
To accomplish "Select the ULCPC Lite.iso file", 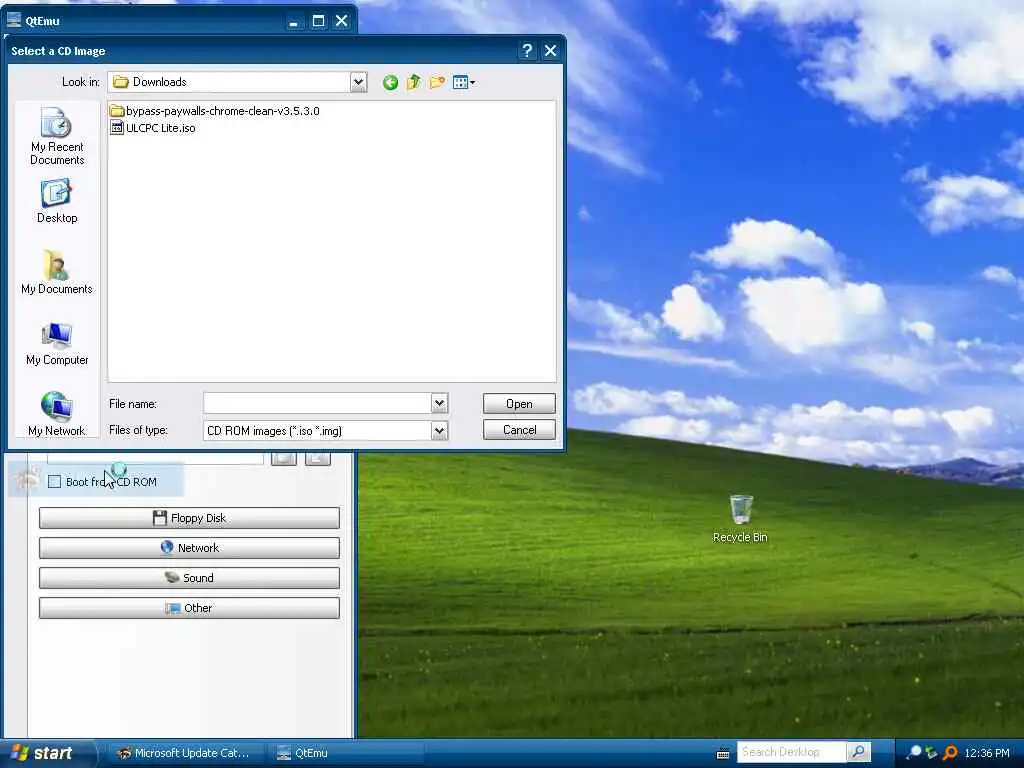I will tap(153, 128).
